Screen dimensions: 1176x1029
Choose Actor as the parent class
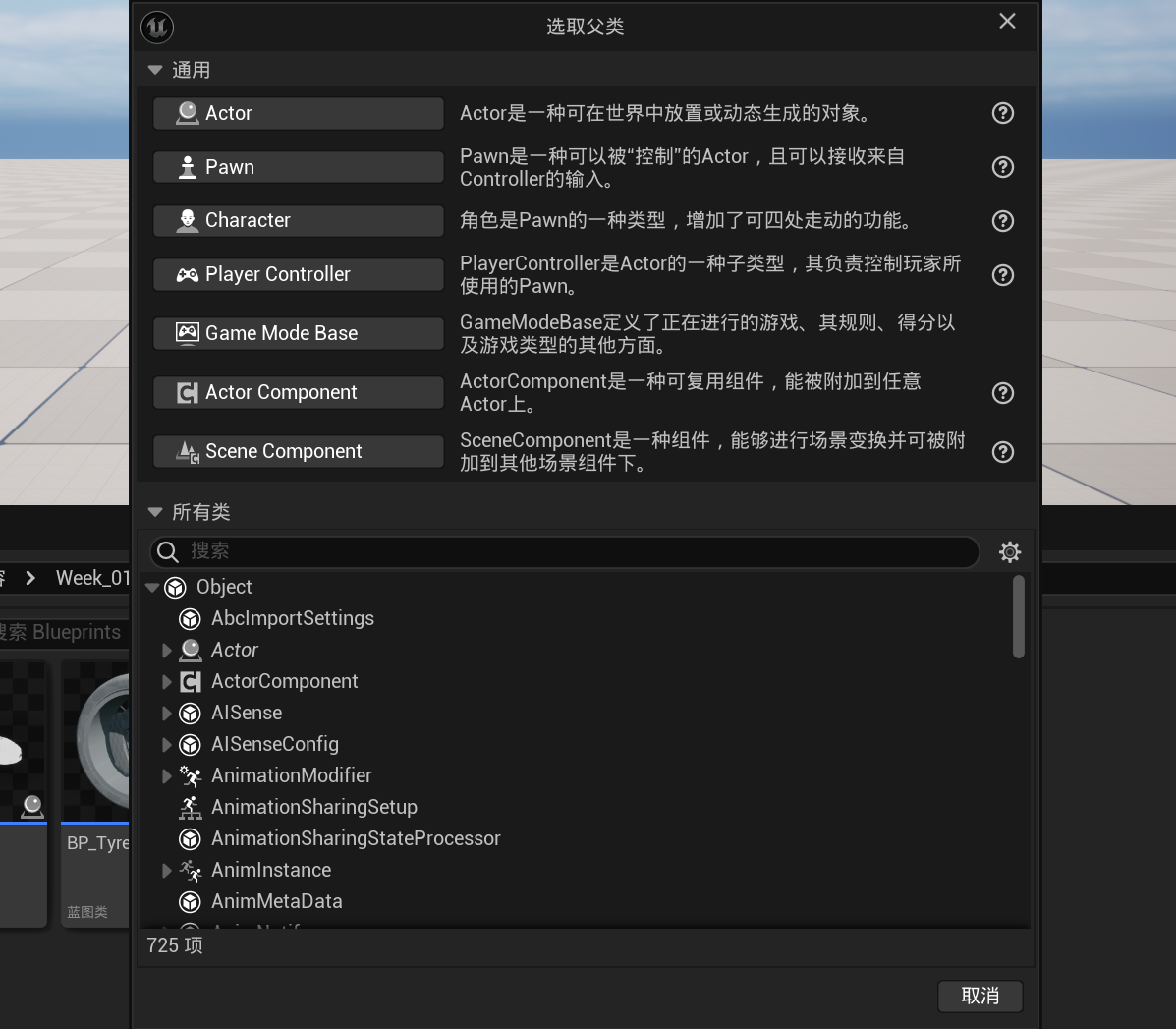pyautogui.click(x=299, y=113)
